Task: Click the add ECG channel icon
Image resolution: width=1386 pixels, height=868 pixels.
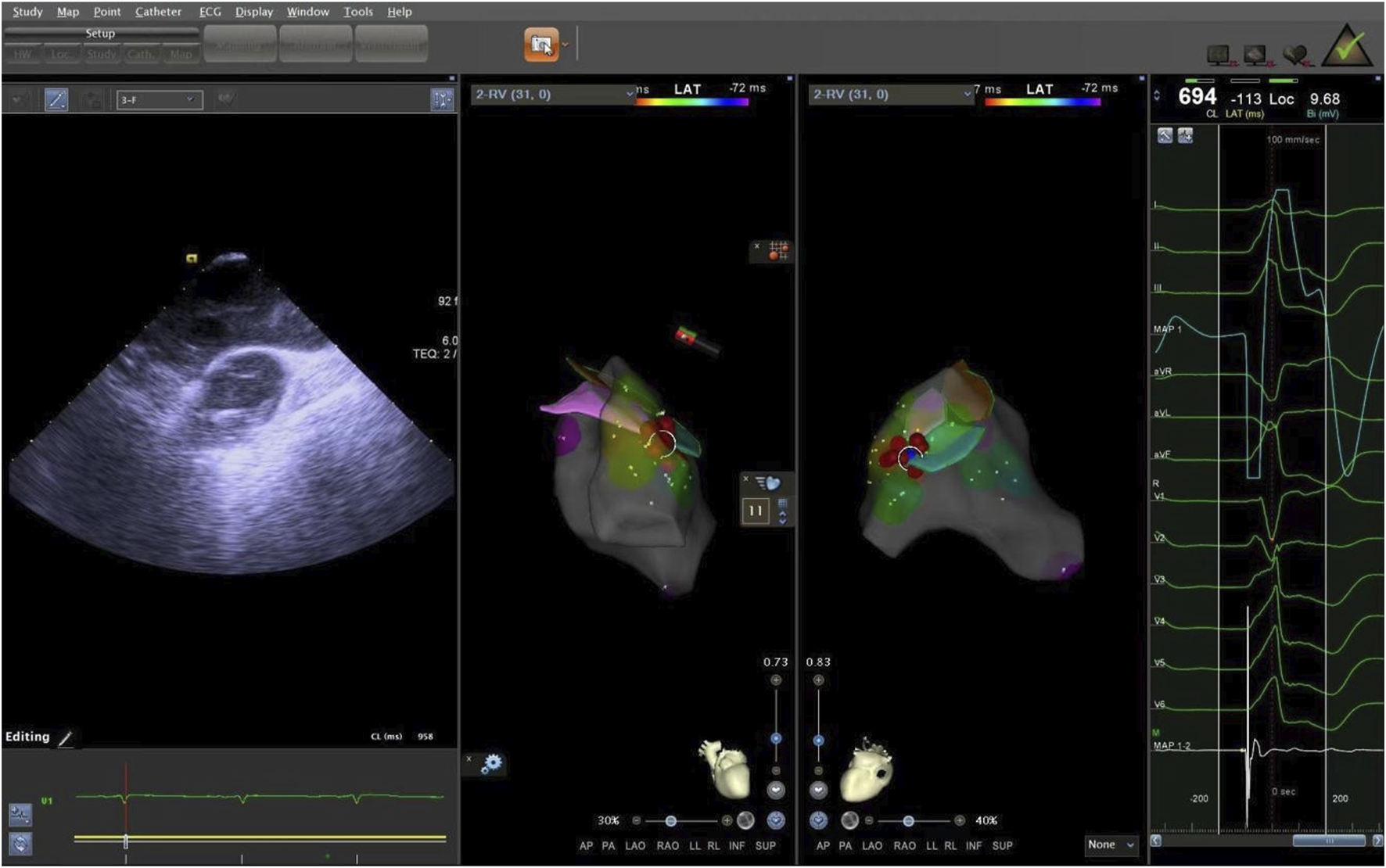Action: [1185, 136]
